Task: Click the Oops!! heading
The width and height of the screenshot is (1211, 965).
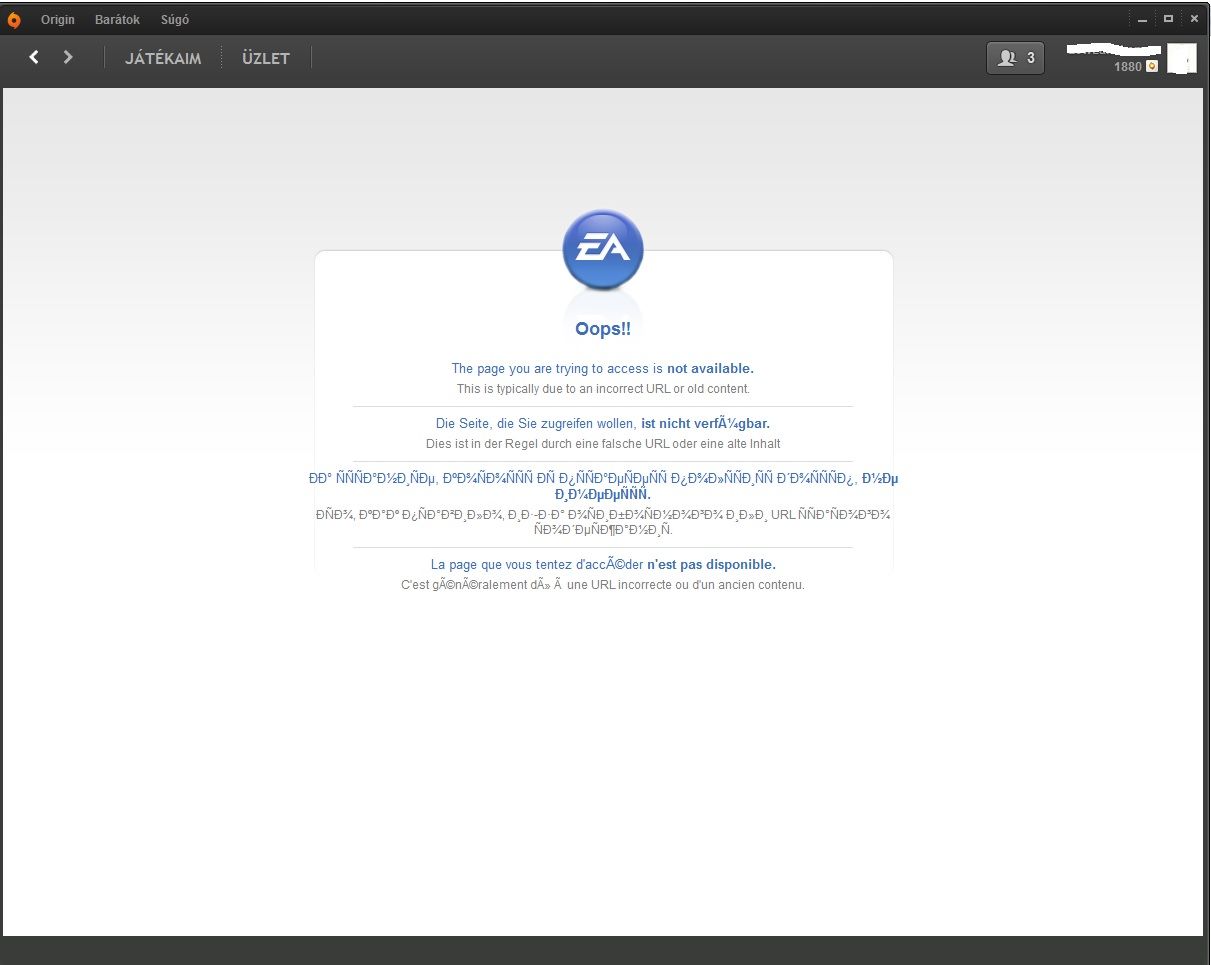Action: (x=603, y=329)
